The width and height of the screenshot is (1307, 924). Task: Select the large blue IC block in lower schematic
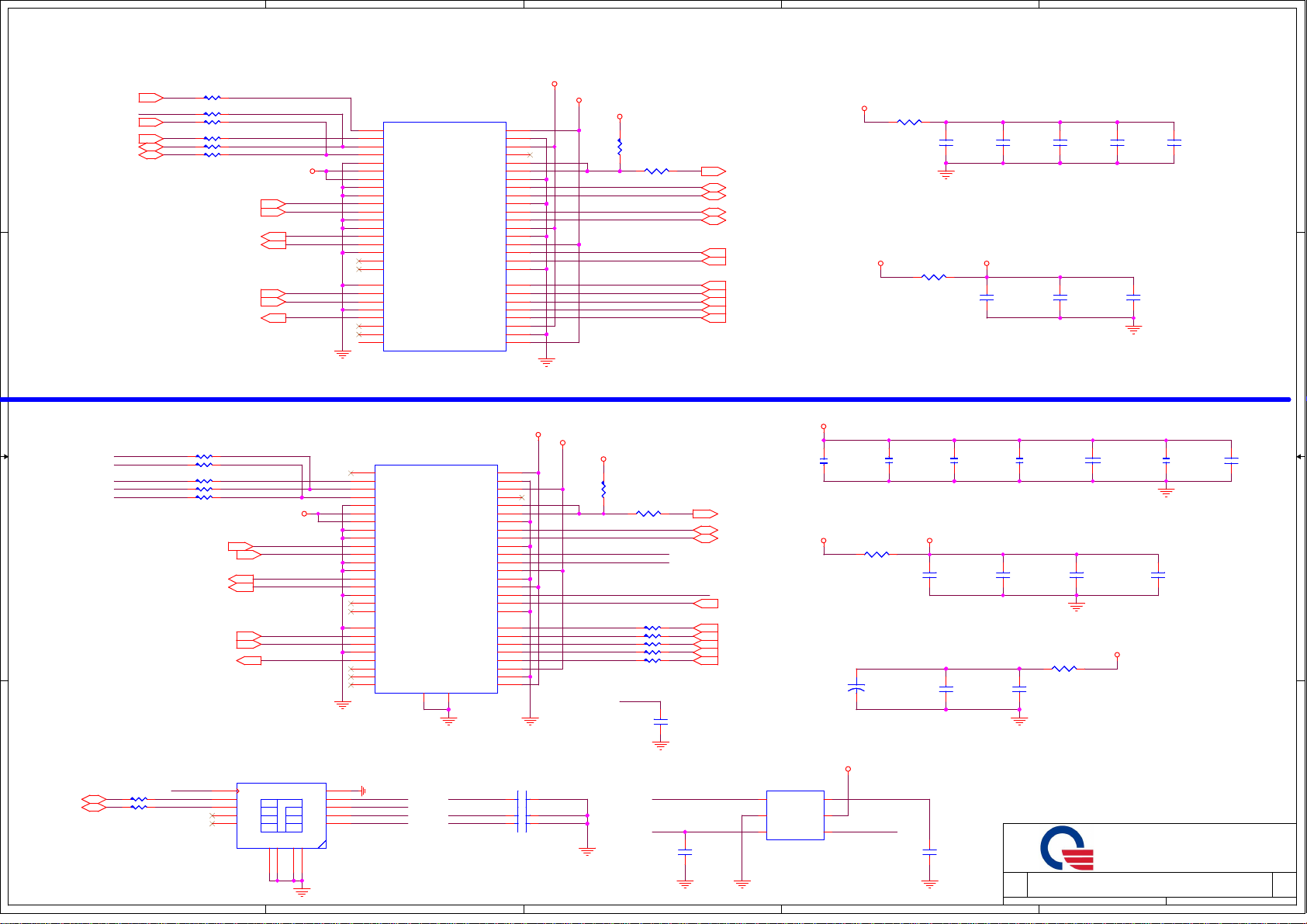[x=436, y=579]
